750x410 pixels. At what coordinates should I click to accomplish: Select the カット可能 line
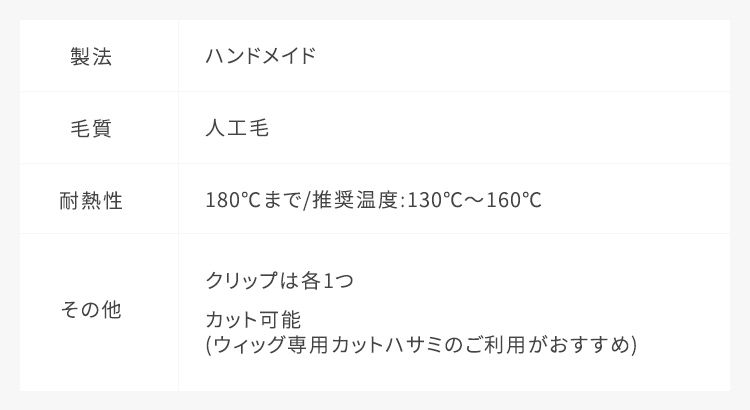(x=253, y=321)
